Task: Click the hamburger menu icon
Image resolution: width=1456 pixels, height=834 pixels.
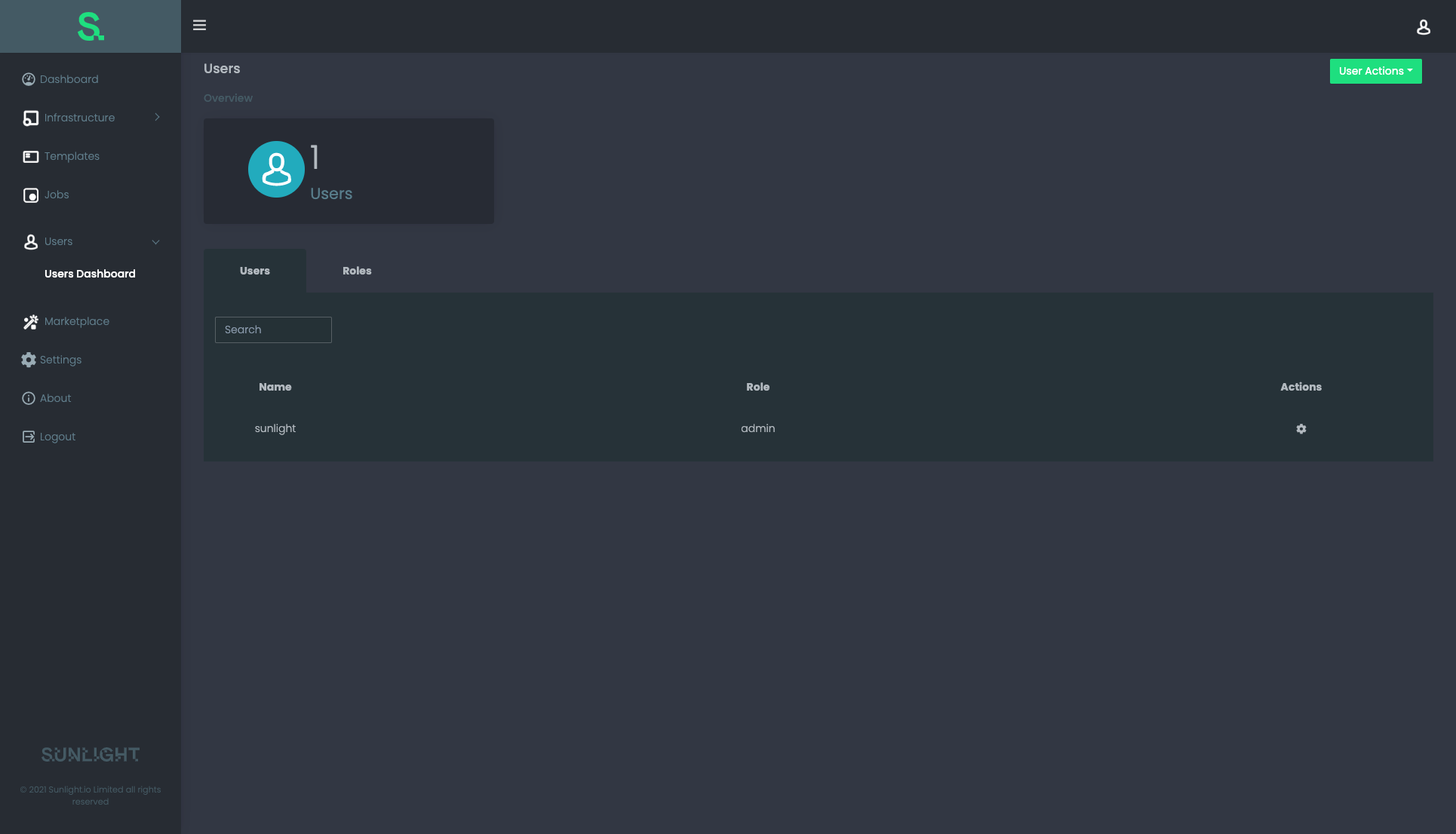Action: point(199,25)
